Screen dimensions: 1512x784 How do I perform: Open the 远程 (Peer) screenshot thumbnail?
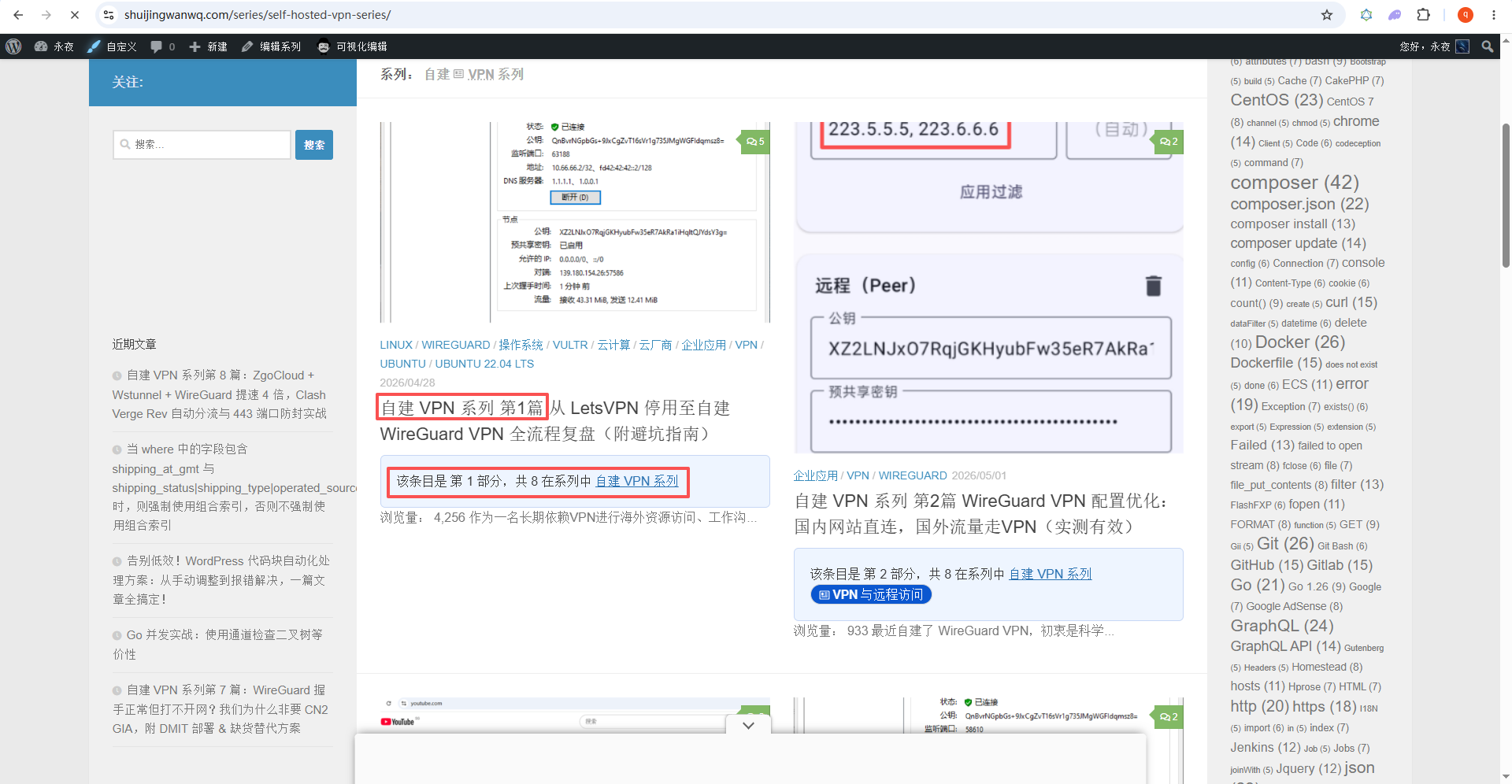(x=988, y=287)
